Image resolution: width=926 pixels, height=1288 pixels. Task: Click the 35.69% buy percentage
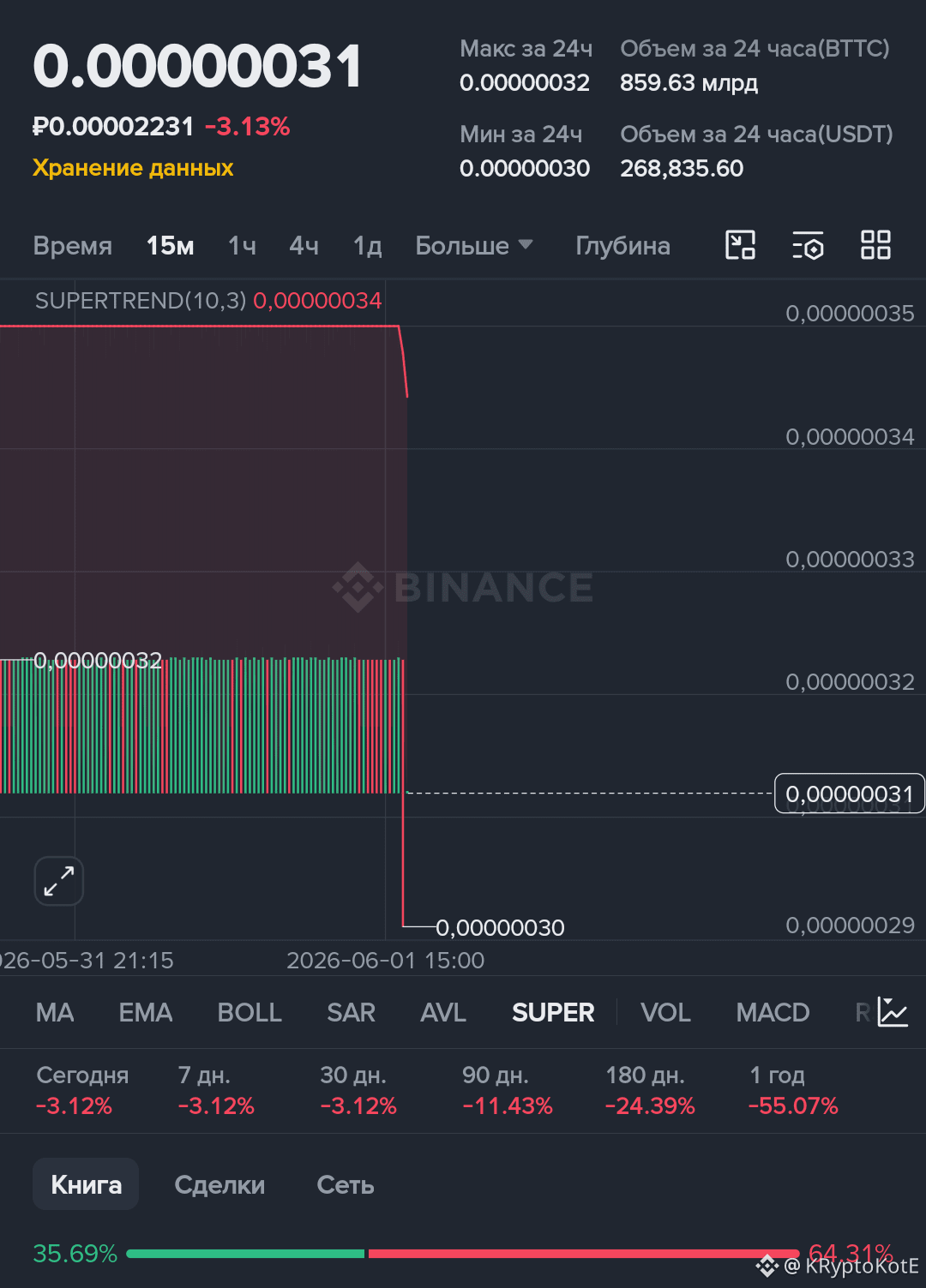tap(75, 1254)
